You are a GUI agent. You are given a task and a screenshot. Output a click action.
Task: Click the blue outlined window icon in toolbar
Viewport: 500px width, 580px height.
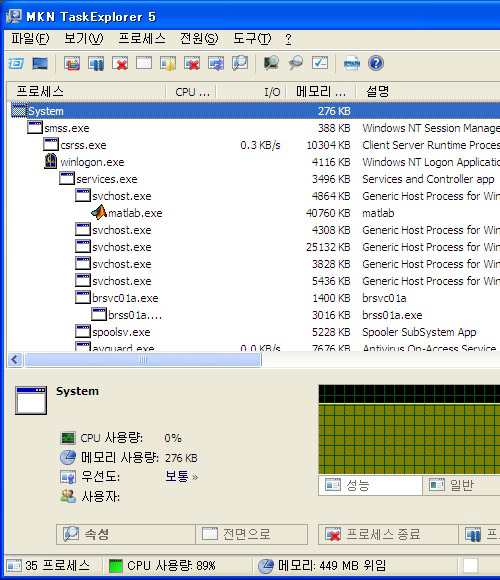click(16, 63)
